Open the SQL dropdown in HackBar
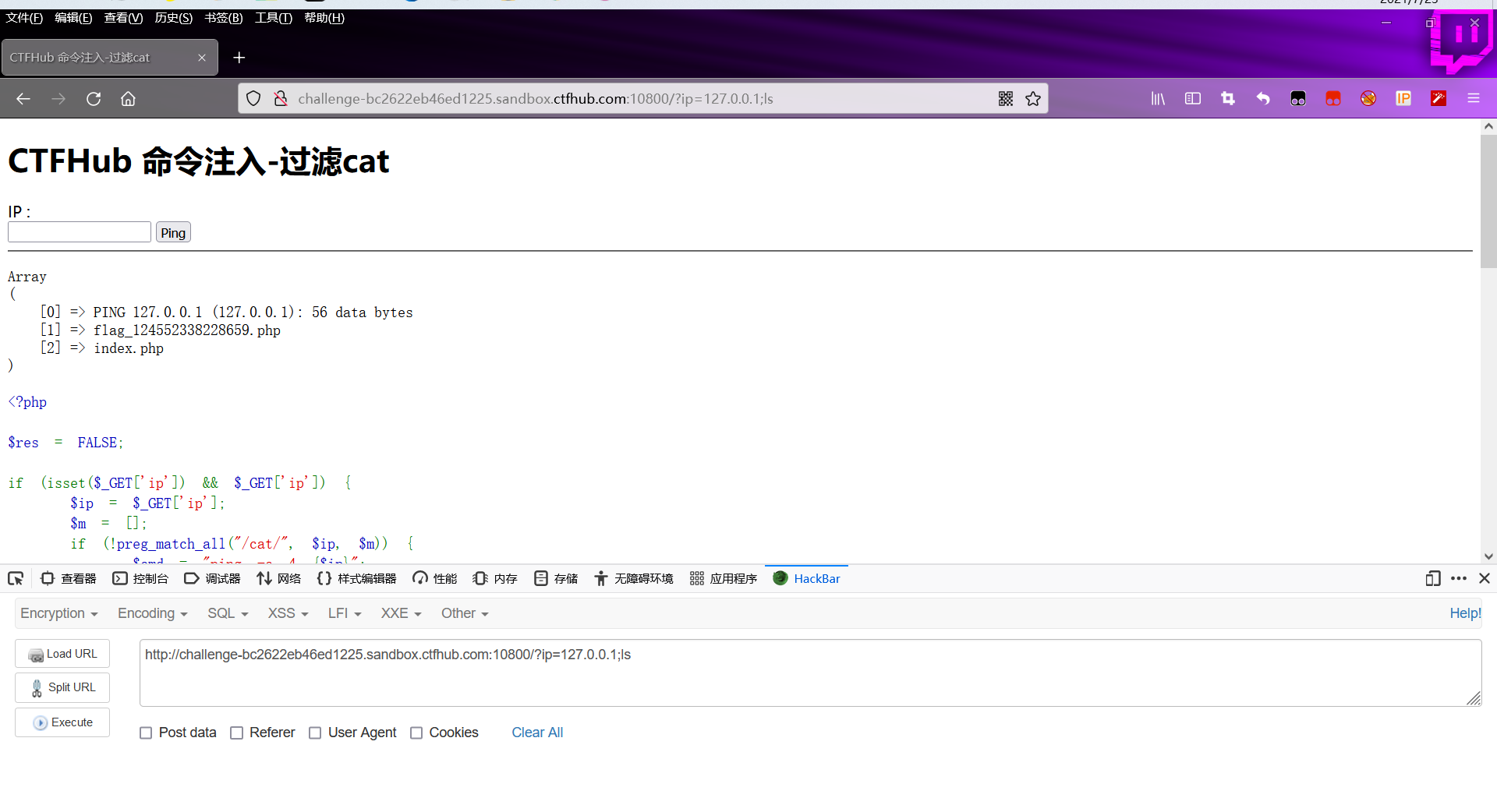This screenshot has width=1497, height=812. click(x=227, y=613)
